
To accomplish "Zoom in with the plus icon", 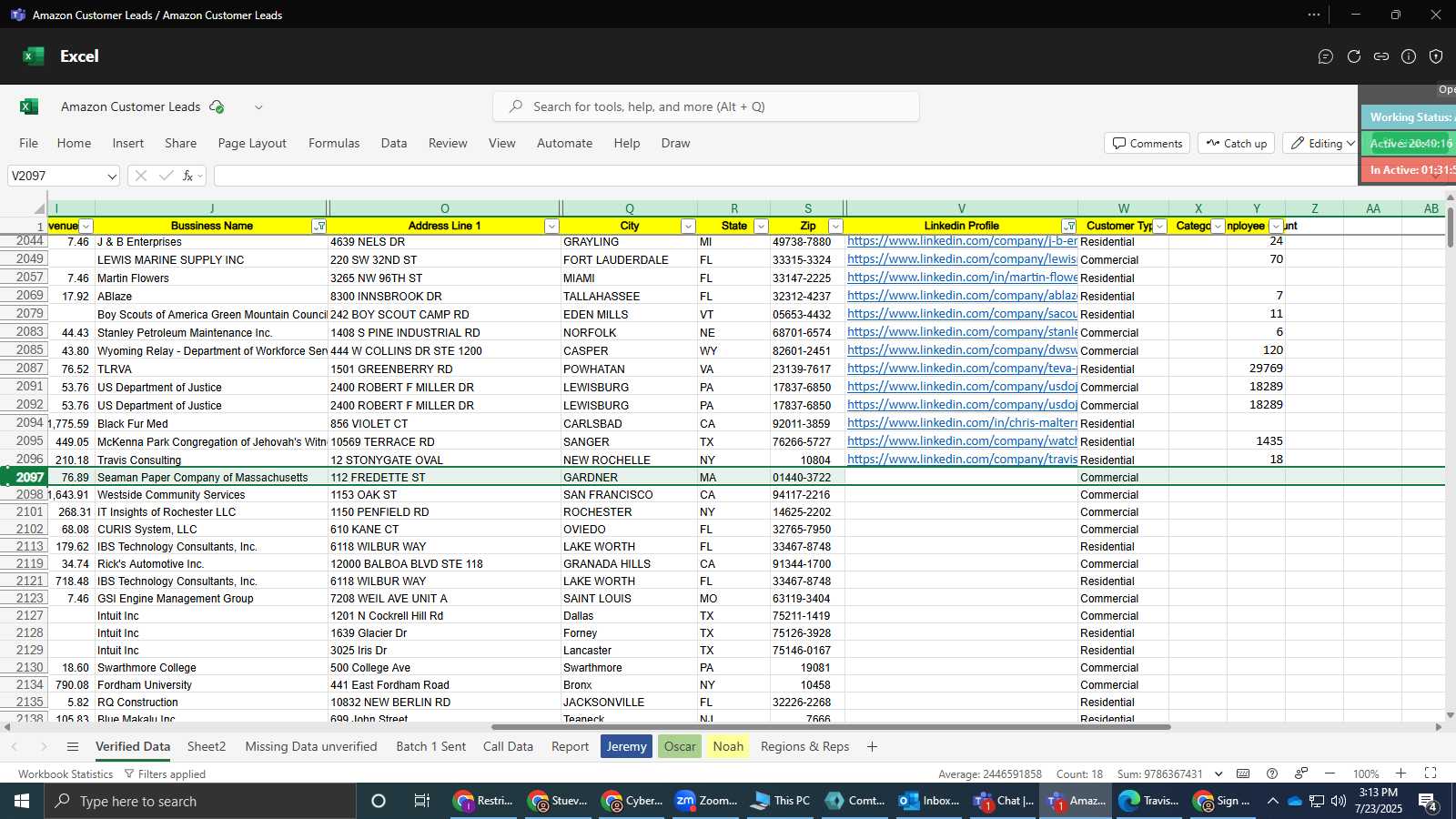I will 1400,773.
